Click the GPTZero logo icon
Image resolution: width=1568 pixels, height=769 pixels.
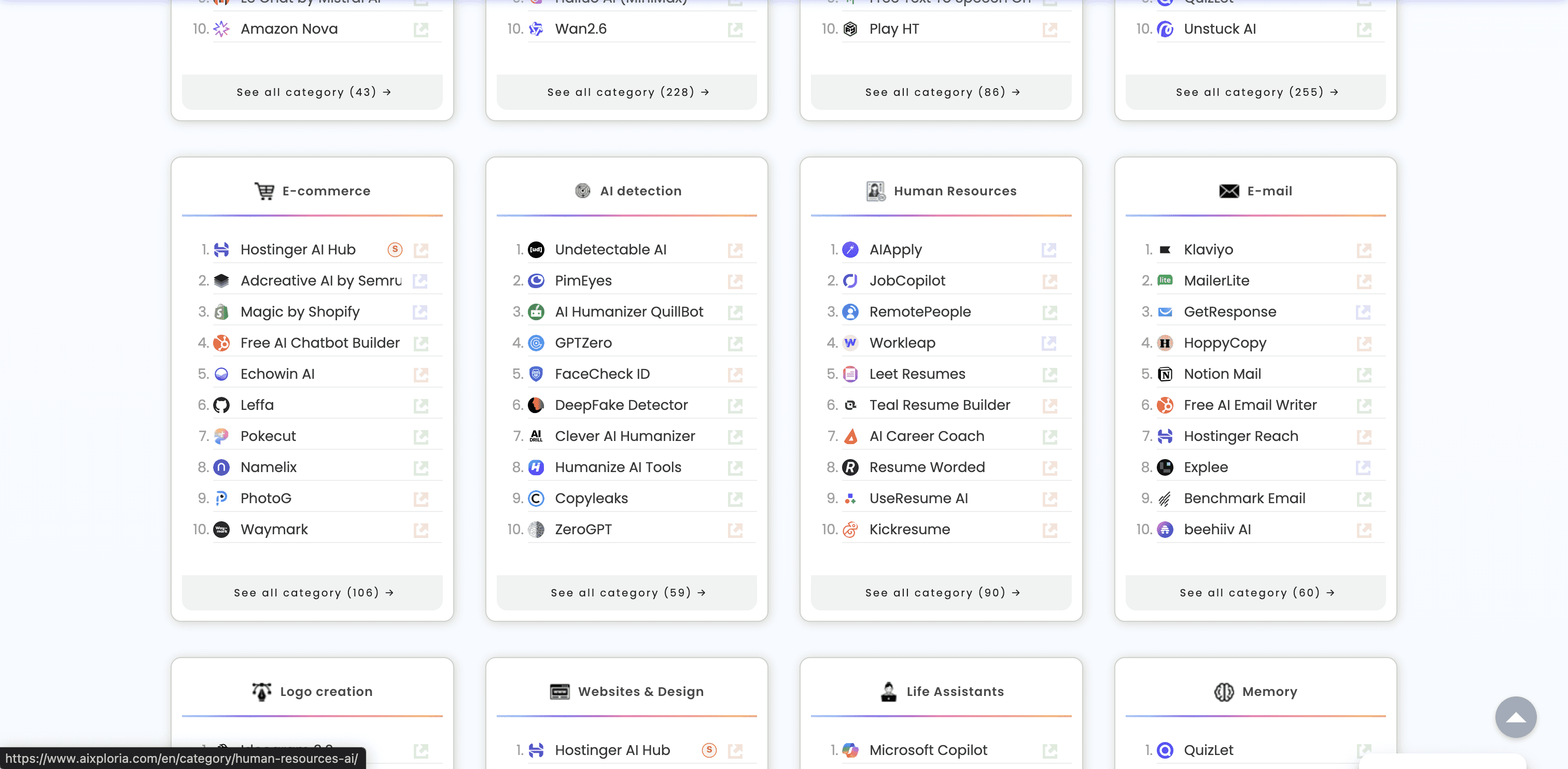pos(536,343)
